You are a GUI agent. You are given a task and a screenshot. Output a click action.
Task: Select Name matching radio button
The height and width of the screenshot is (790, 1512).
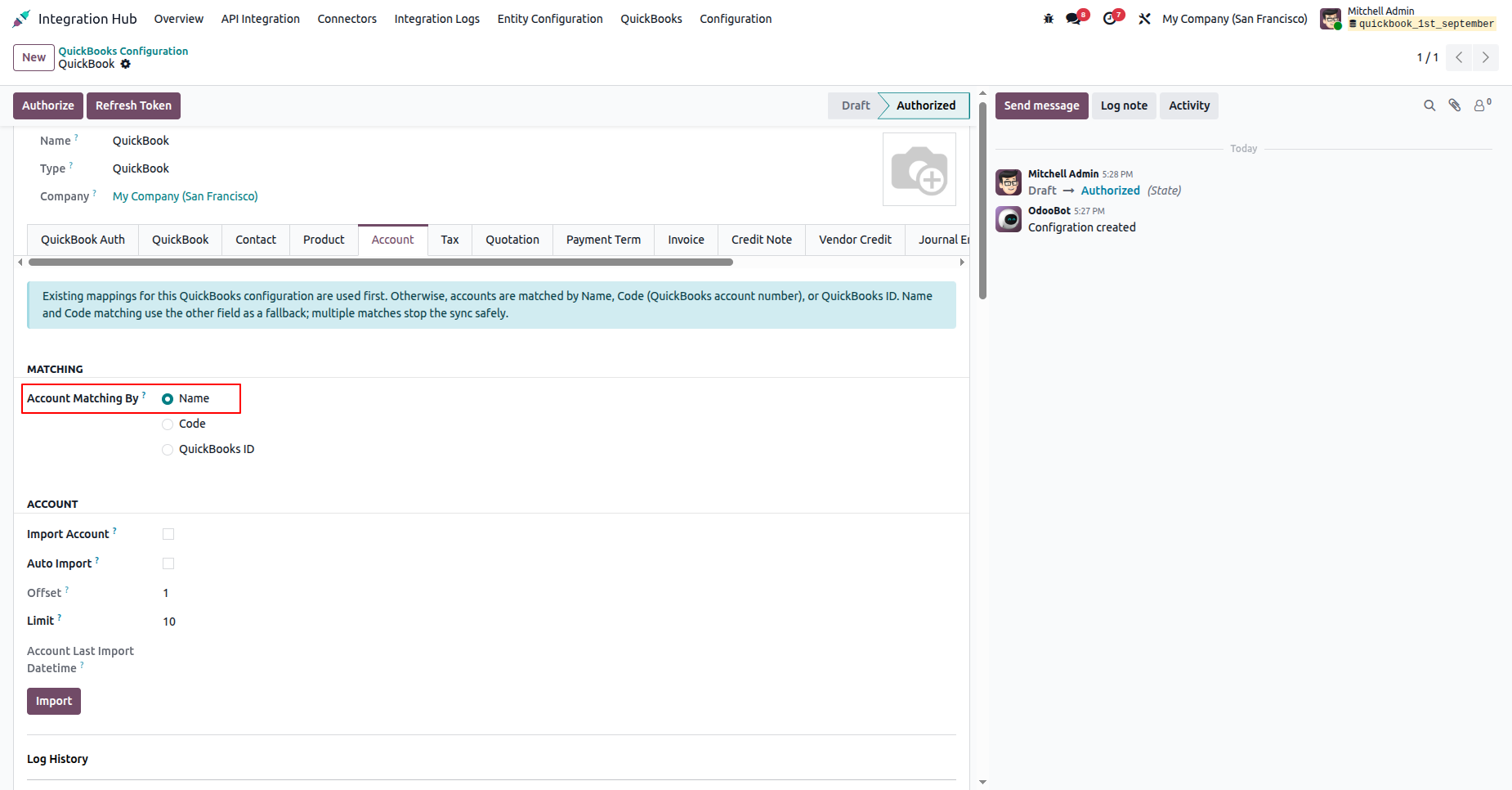point(168,399)
